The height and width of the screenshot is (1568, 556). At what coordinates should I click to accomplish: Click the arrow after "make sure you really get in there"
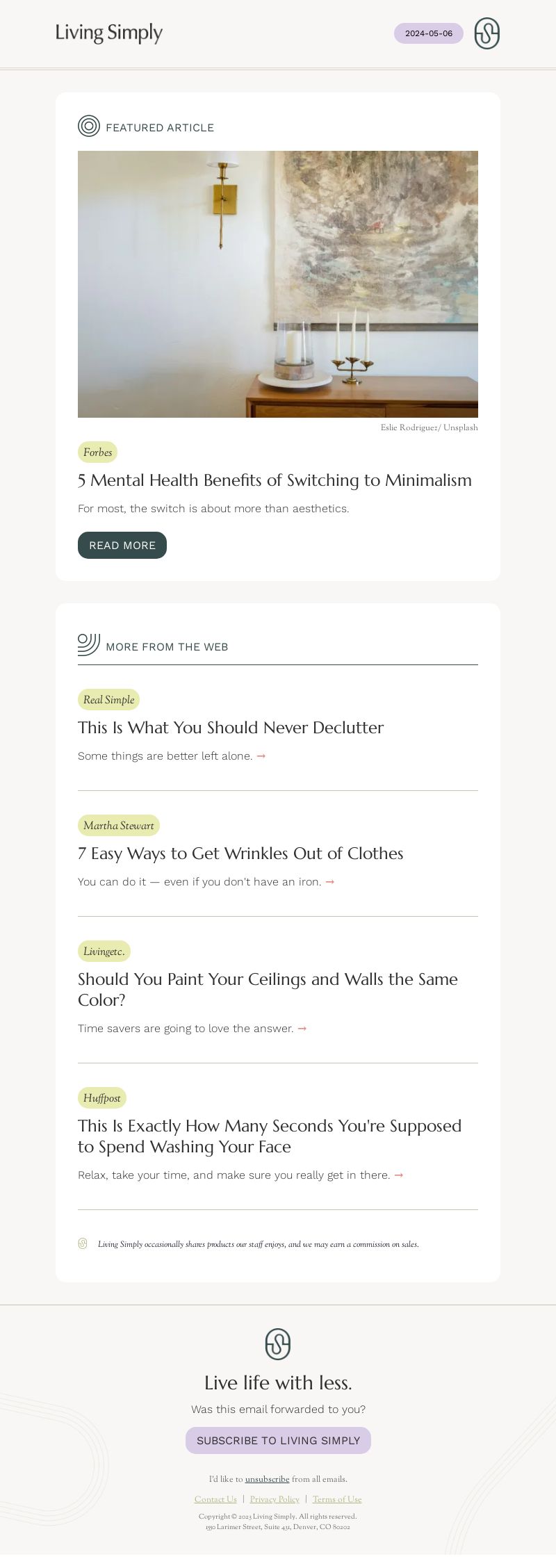399,1175
